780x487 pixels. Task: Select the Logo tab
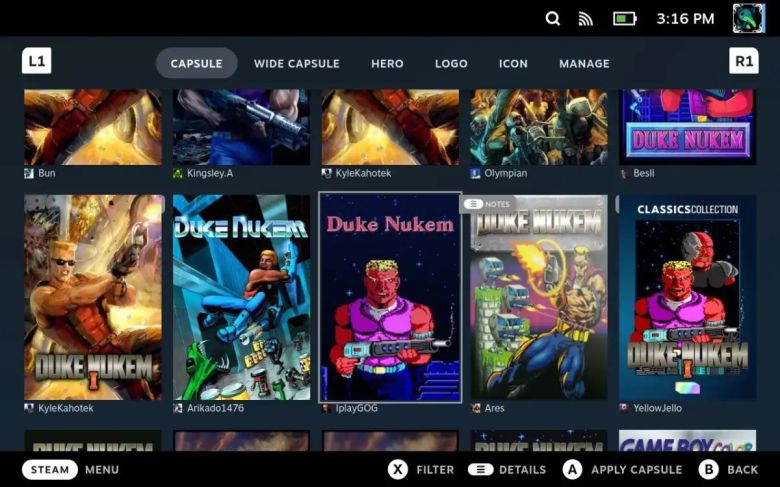pyautogui.click(x=451, y=63)
